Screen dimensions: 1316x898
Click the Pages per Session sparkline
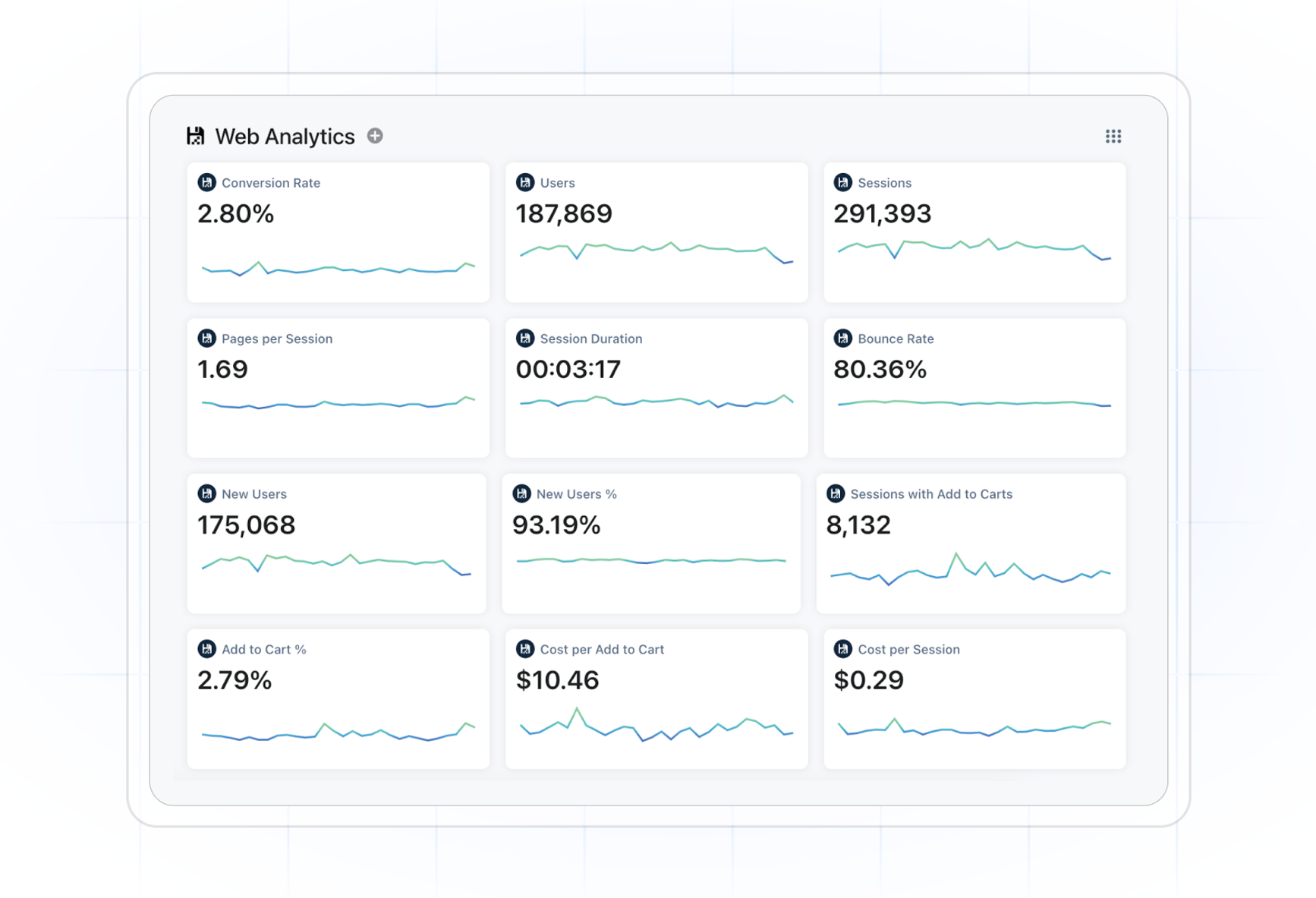(338, 403)
